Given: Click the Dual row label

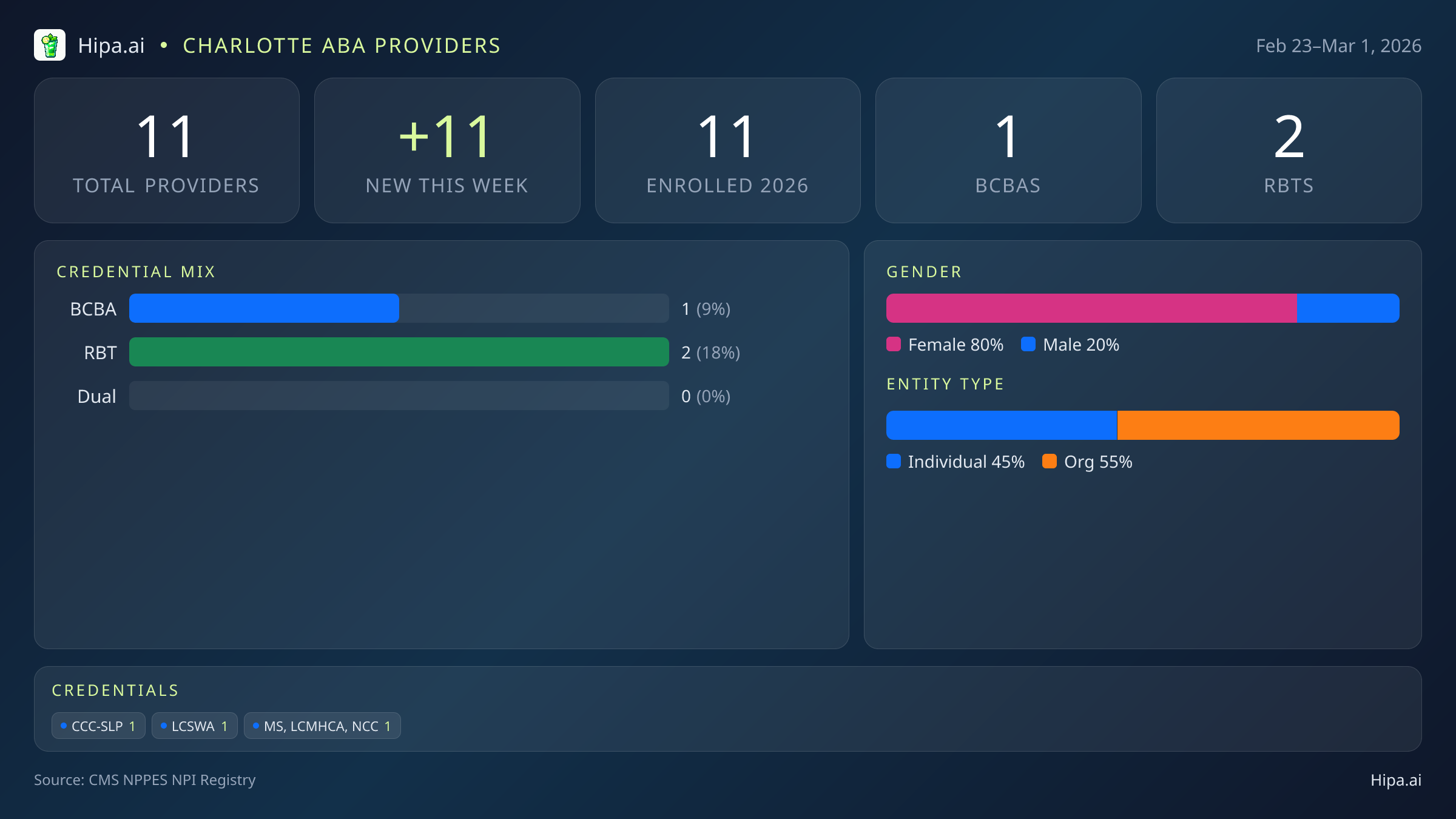Looking at the screenshot, I should [96, 396].
